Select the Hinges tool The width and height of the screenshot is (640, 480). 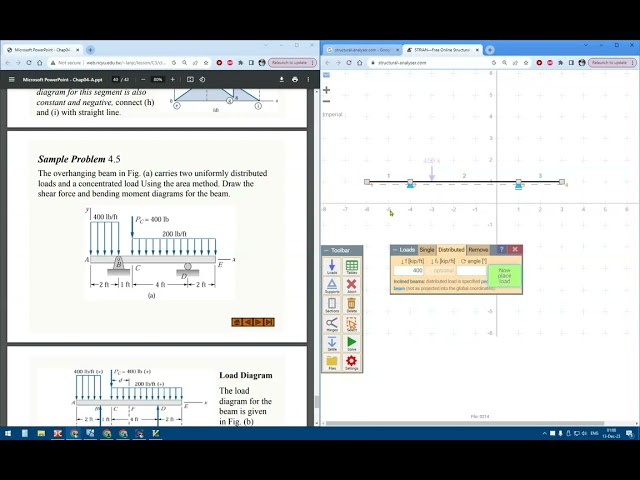[332, 324]
